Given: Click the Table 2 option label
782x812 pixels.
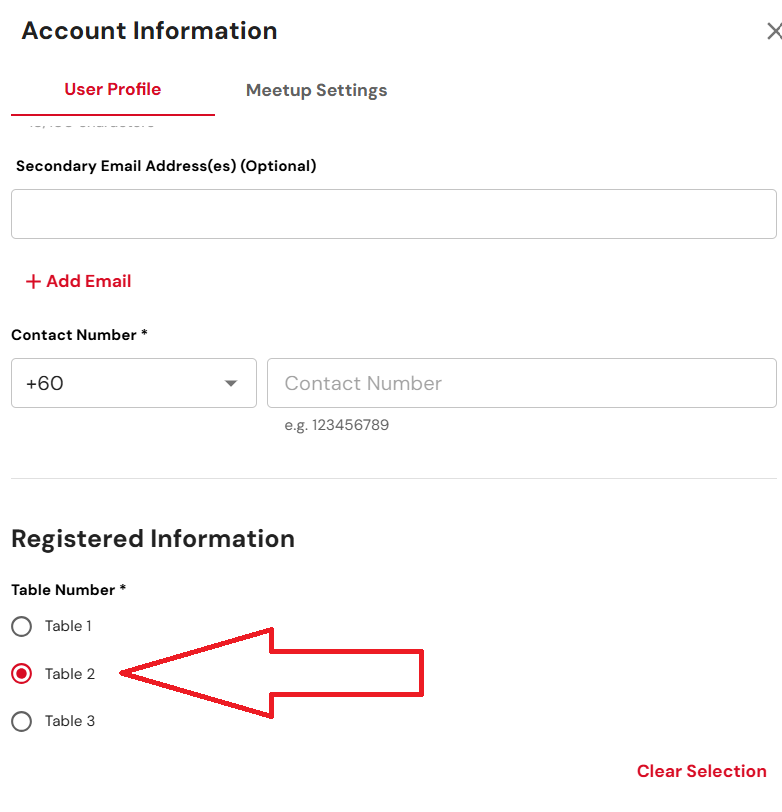Looking at the screenshot, I should click(x=70, y=674).
